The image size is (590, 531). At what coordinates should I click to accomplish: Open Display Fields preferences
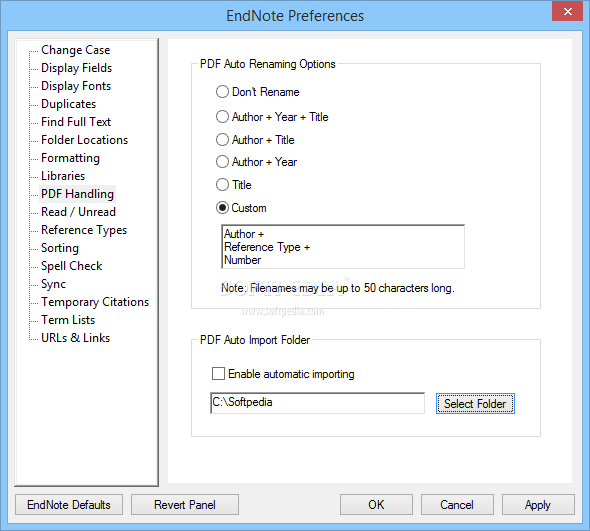(x=76, y=68)
